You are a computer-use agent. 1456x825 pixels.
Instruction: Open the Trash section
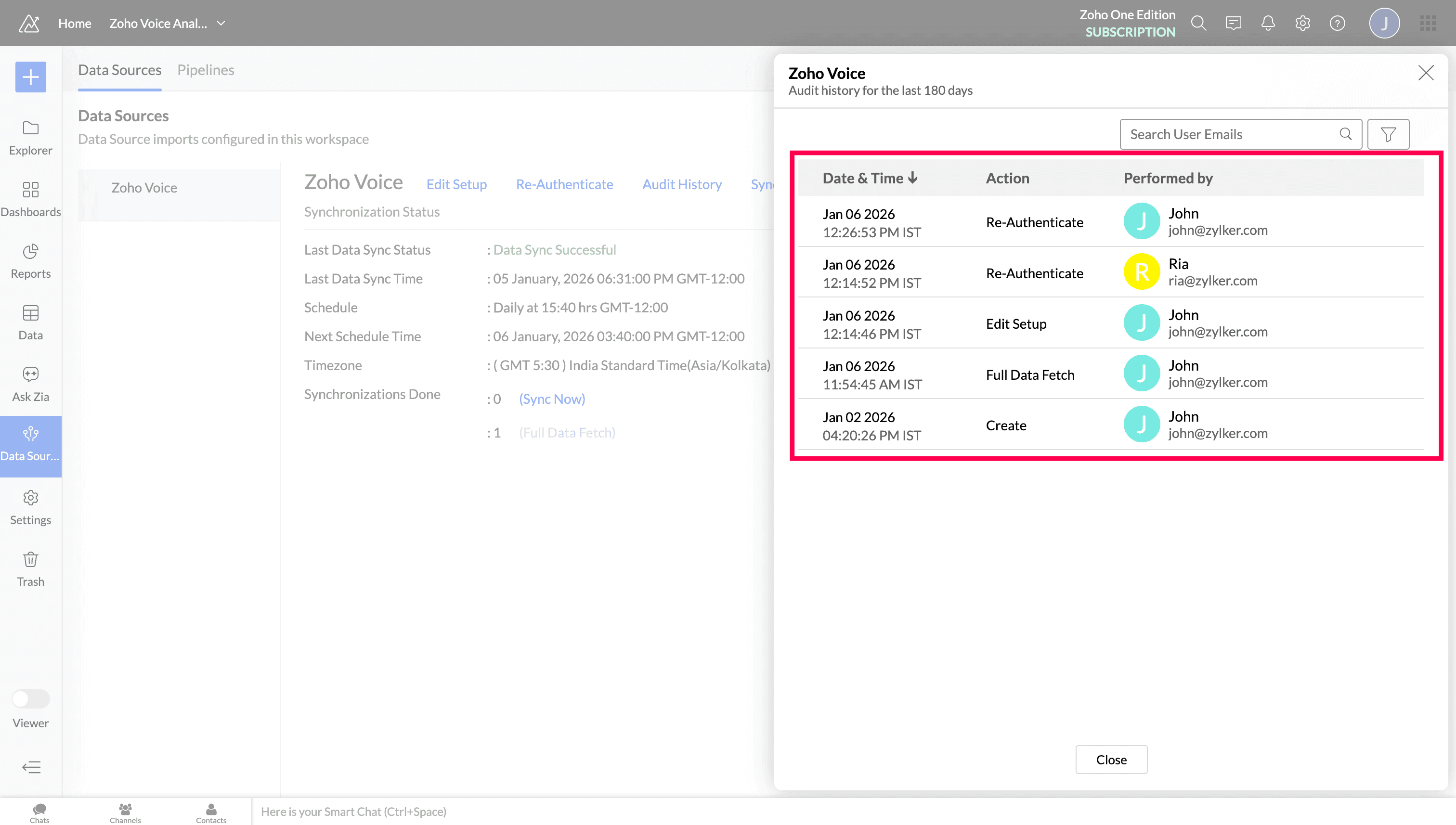click(31, 569)
